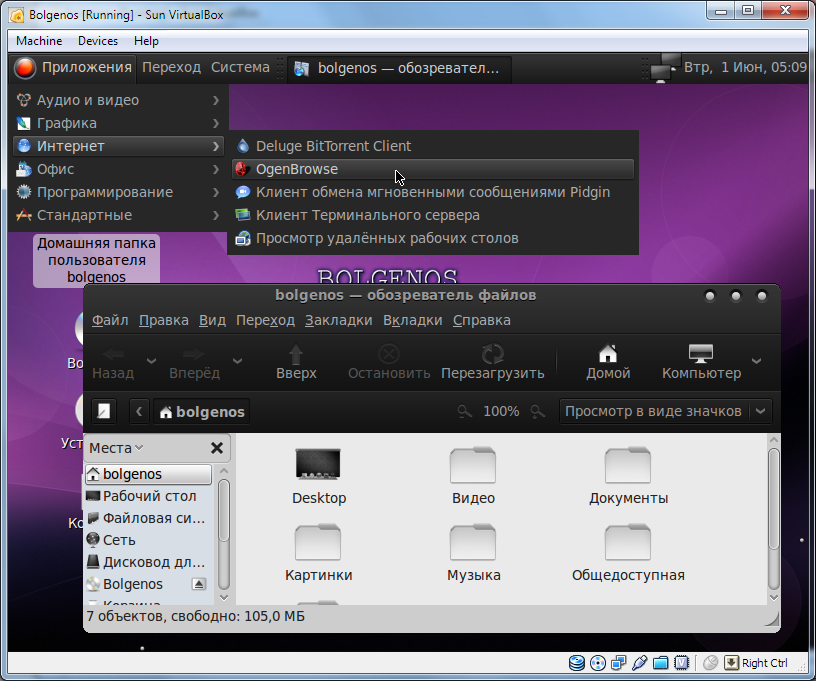This screenshot has width=816, height=681.
Task: Click VirtualBox USB devices status icon
Action: tap(640, 663)
